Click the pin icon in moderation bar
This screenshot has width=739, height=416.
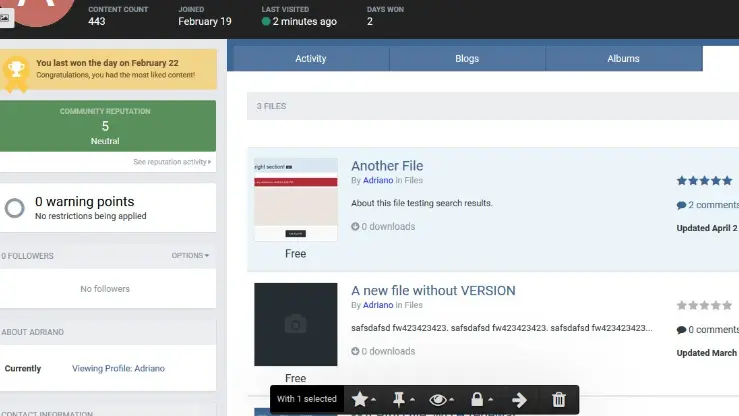[403, 399]
